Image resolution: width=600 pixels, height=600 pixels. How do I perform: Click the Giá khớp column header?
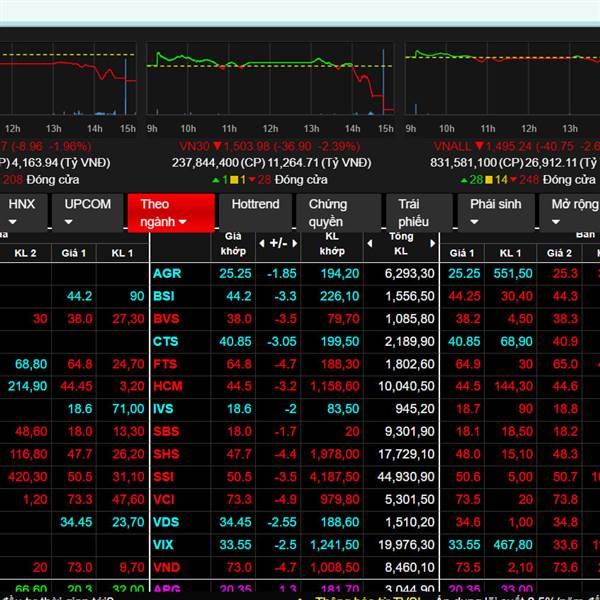(x=233, y=244)
